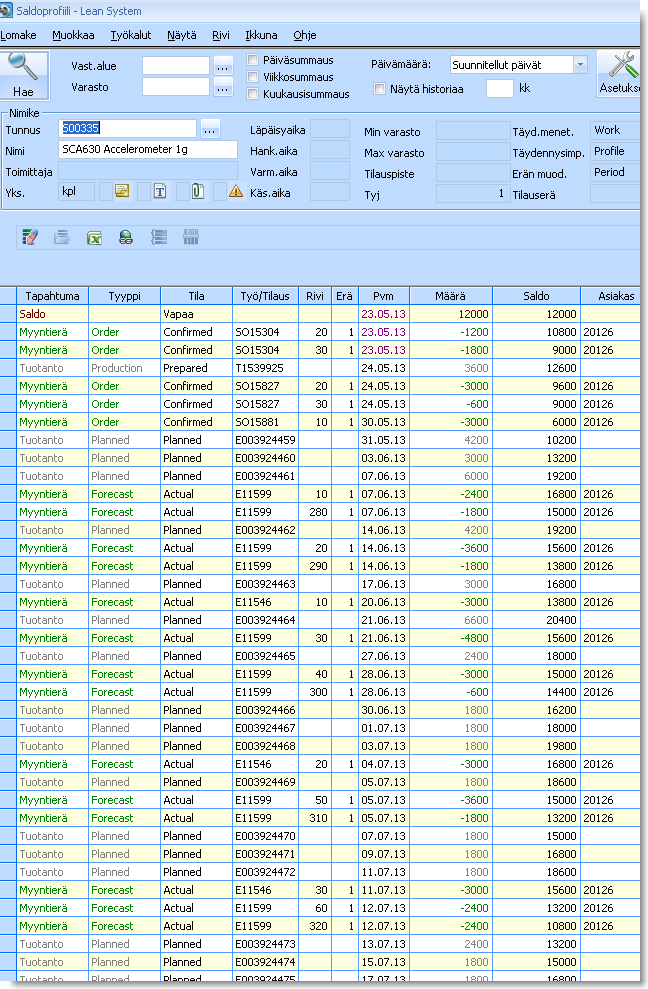
Task: Open the Päivämäärä Suunnitellut päivät dropdown
Action: click(x=580, y=64)
